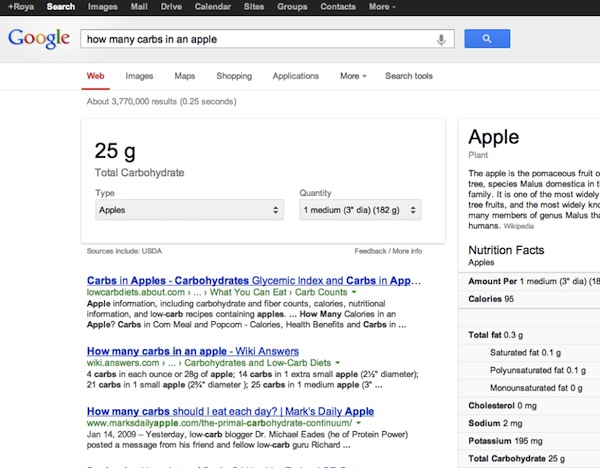Open Drive in the top bar
600x468 pixels.
click(171, 7)
